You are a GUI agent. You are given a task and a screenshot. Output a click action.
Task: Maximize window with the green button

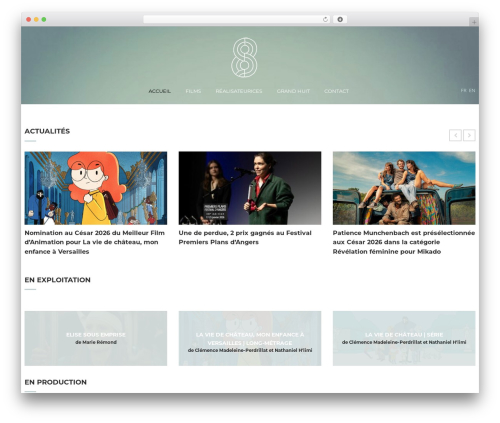point(44,19)
